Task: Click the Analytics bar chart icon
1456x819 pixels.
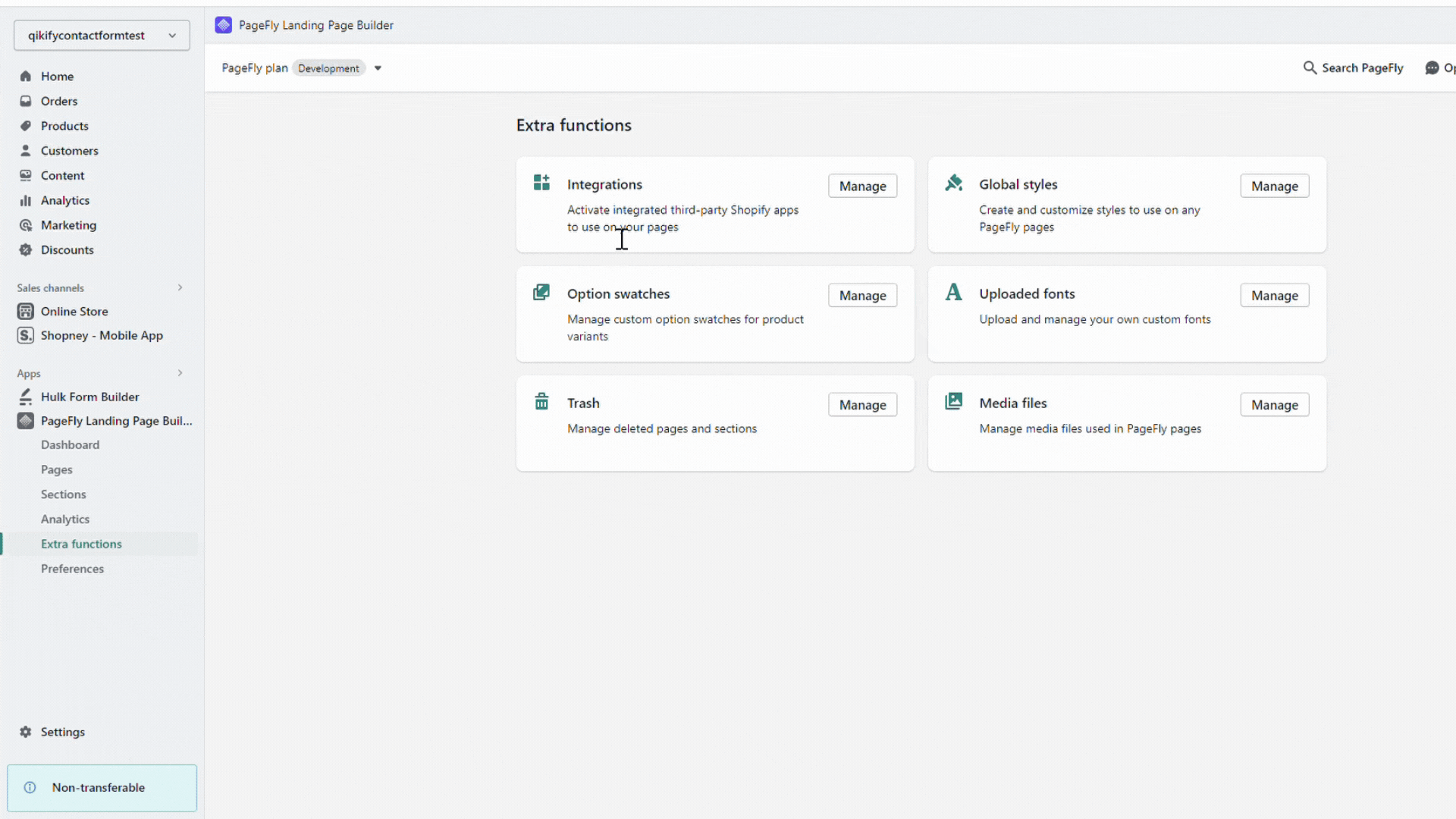Action: [x=26, y=201]
